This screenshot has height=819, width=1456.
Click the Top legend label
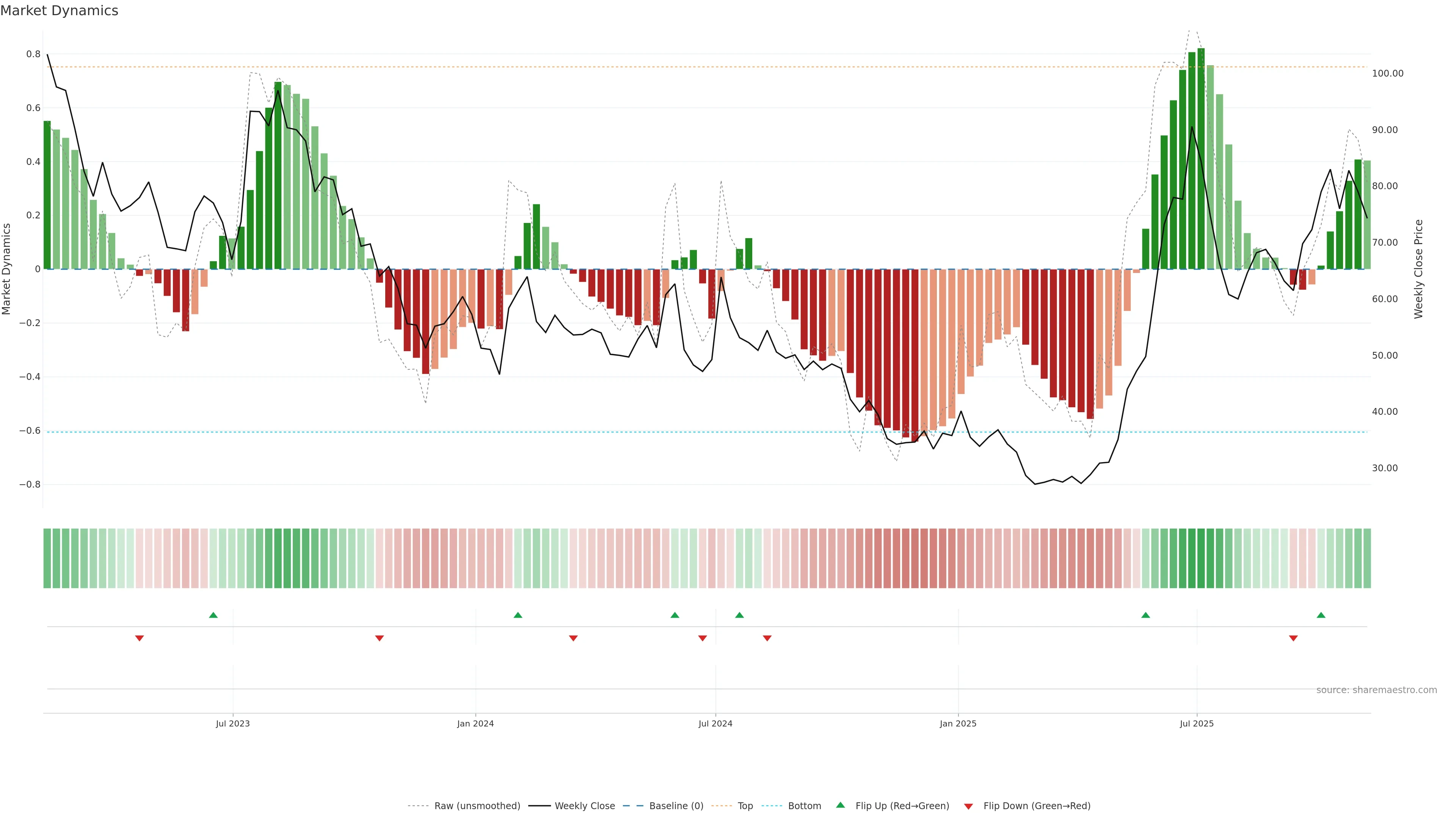[x=745, y=806]
